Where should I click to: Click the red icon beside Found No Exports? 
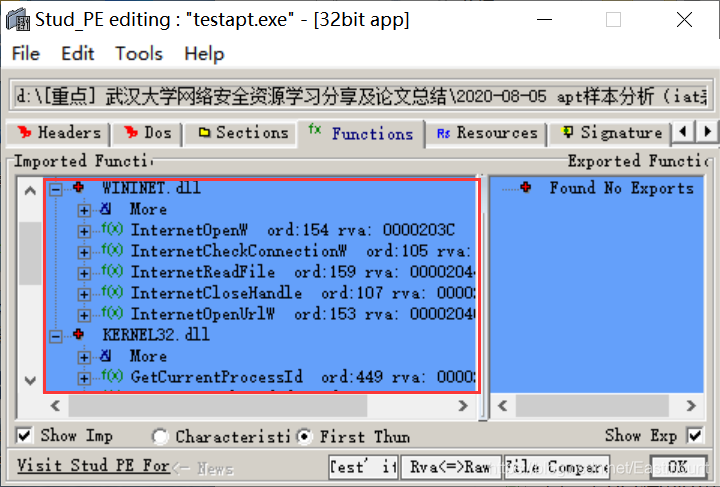526,187
